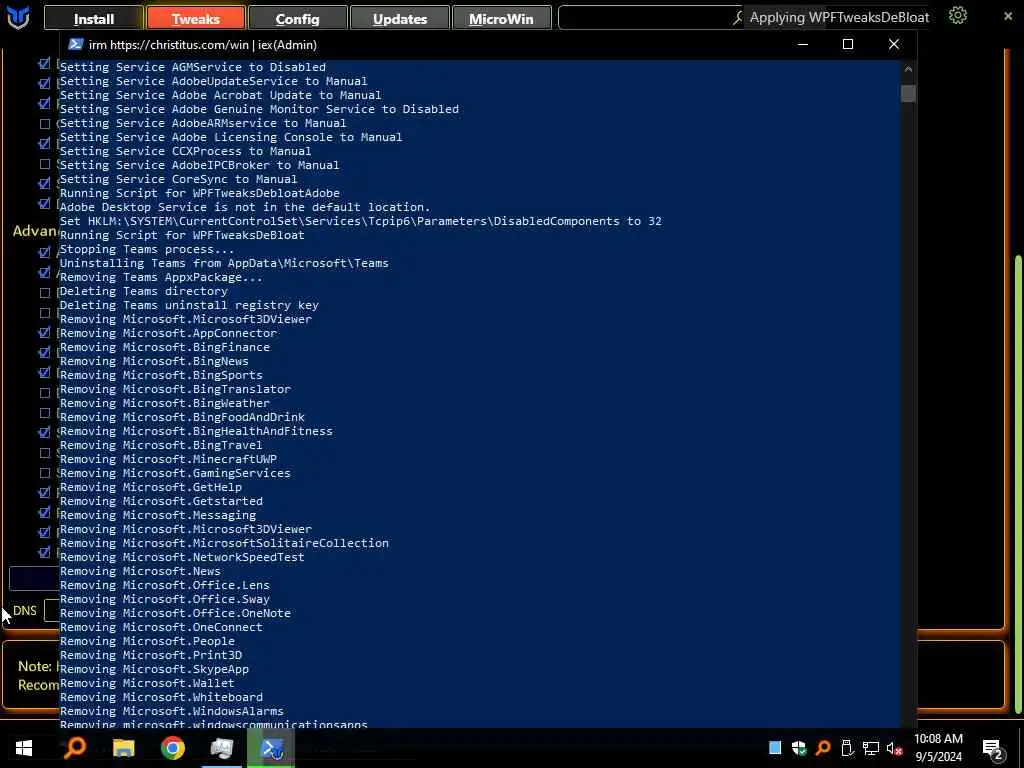This screenshot has height=768, width=1024.
Task: Click the 'irm https://christitus.com/win | iex(Admin)' title
Action: [x=202, y=44]
